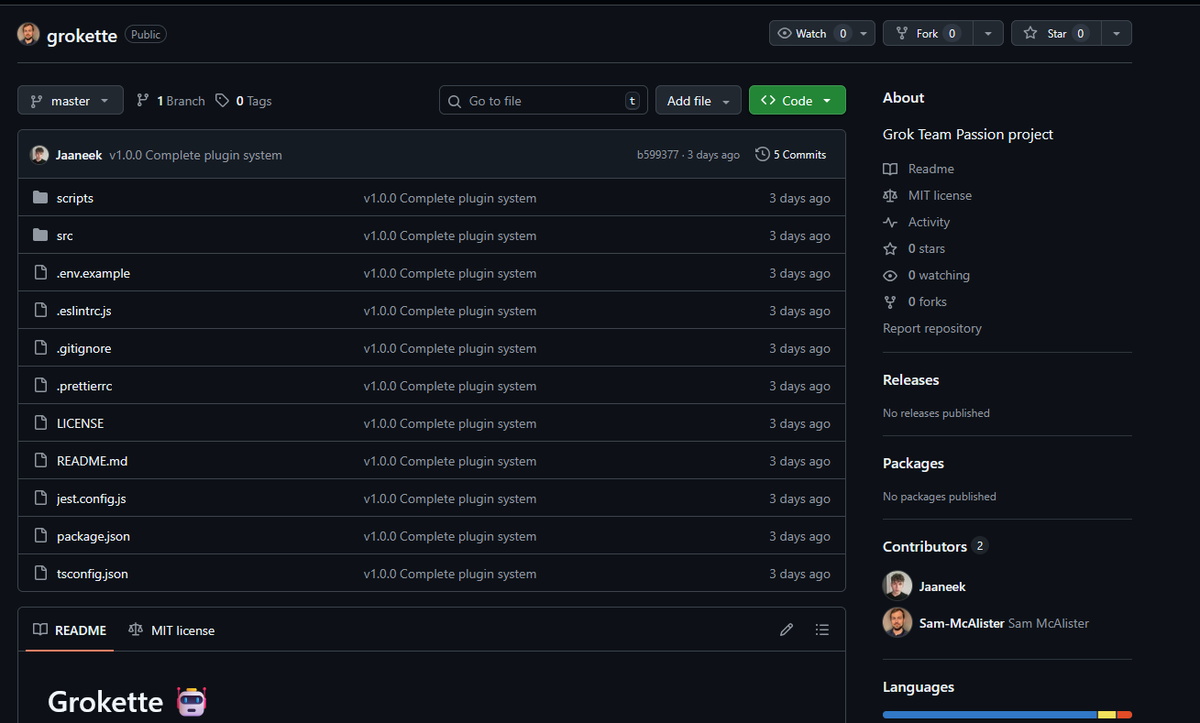
Task: Click the Activity link in About
Action: [929, 222]
